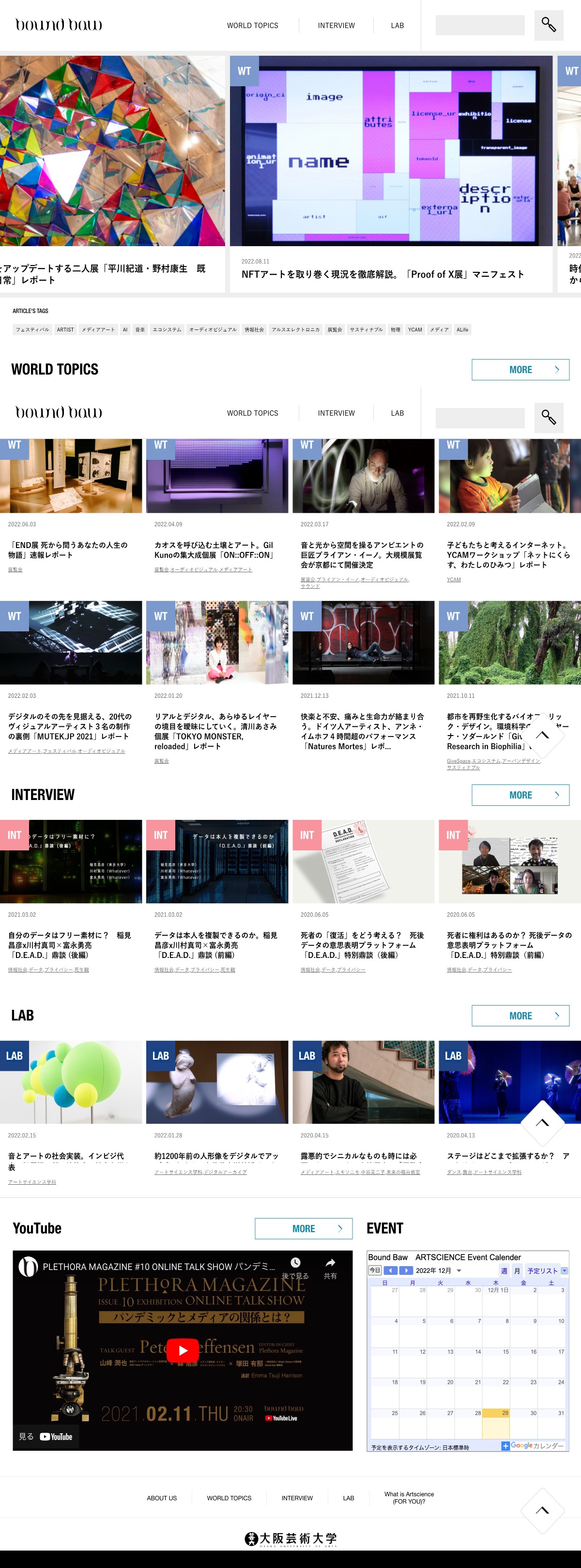Click the search magnifier icon in top header

[x=548, y=25]
